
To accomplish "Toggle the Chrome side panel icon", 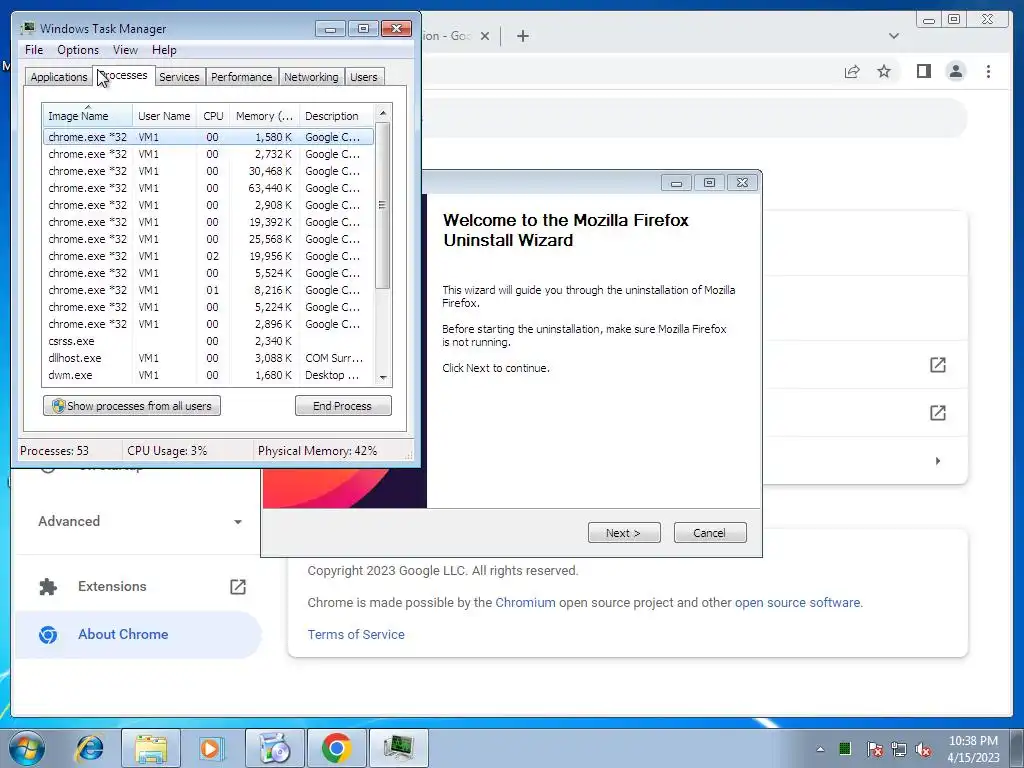I will coord(923,71).
